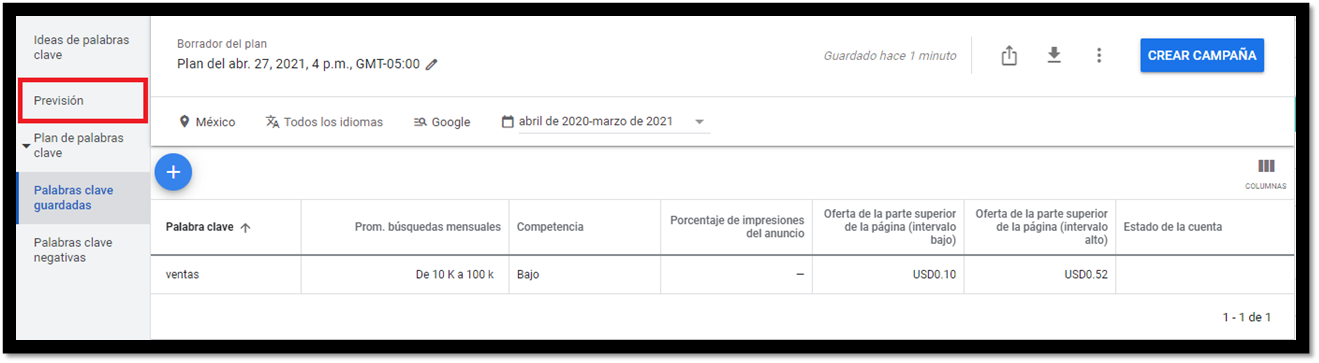Image resolution: width=1319 pixels, height=363 pixels.
Task: Open the three-dot more options menu
Action: (1099, 55)
